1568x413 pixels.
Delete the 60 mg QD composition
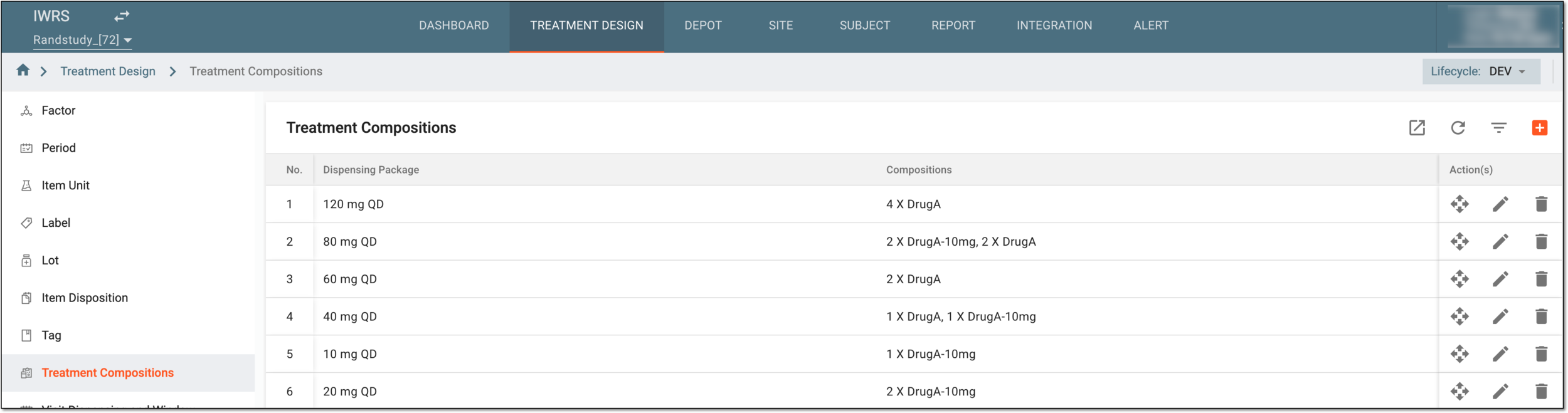point(1541,279)
